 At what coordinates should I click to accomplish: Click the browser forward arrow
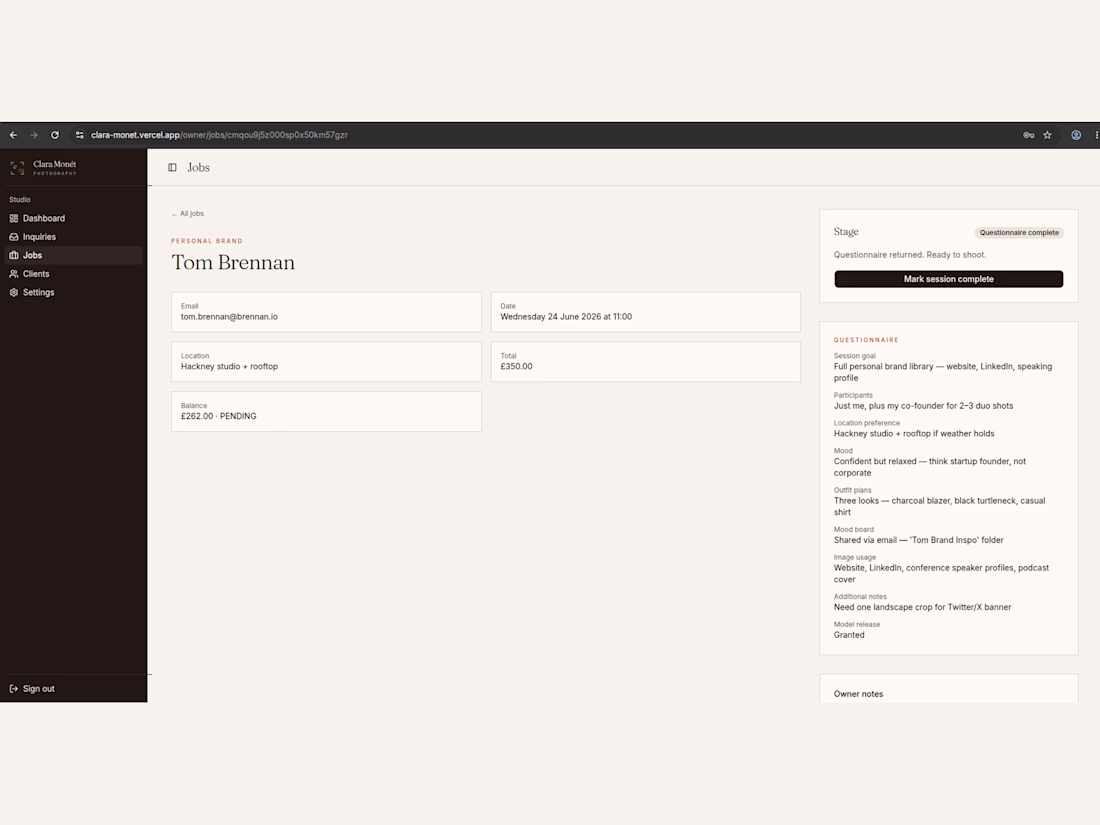point(34,135)
